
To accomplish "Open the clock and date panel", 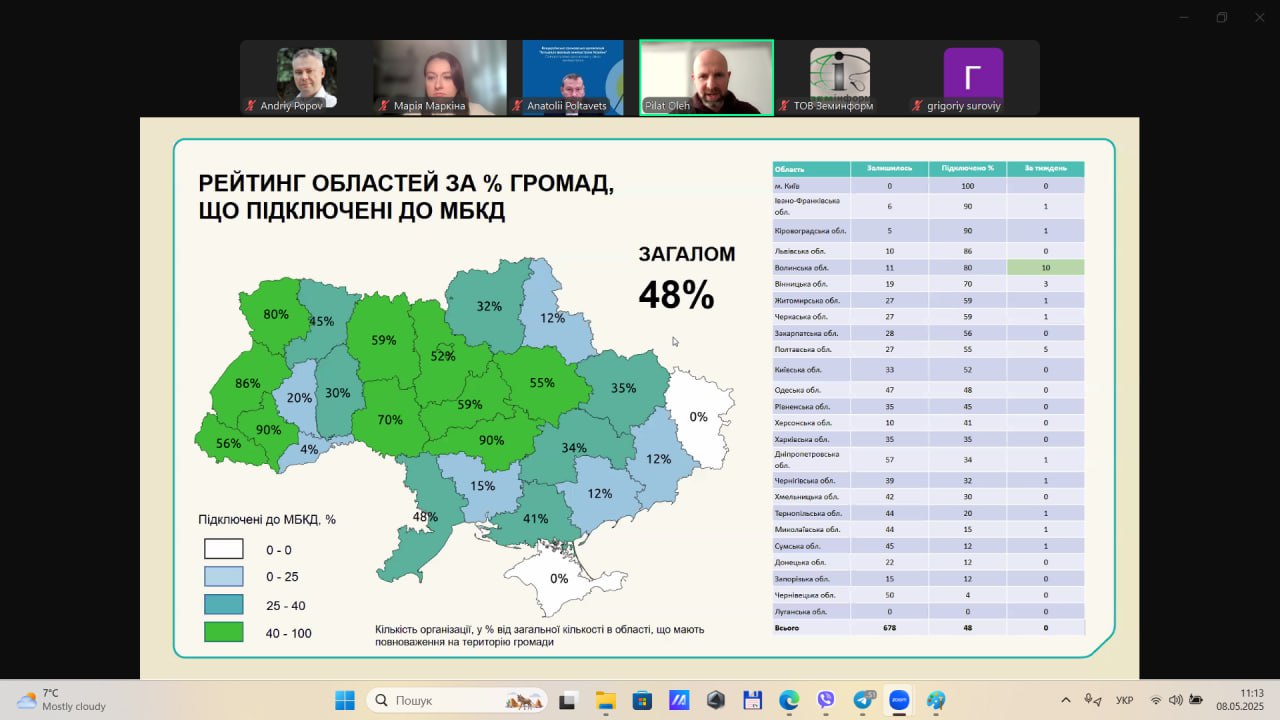I will 1252,700.
